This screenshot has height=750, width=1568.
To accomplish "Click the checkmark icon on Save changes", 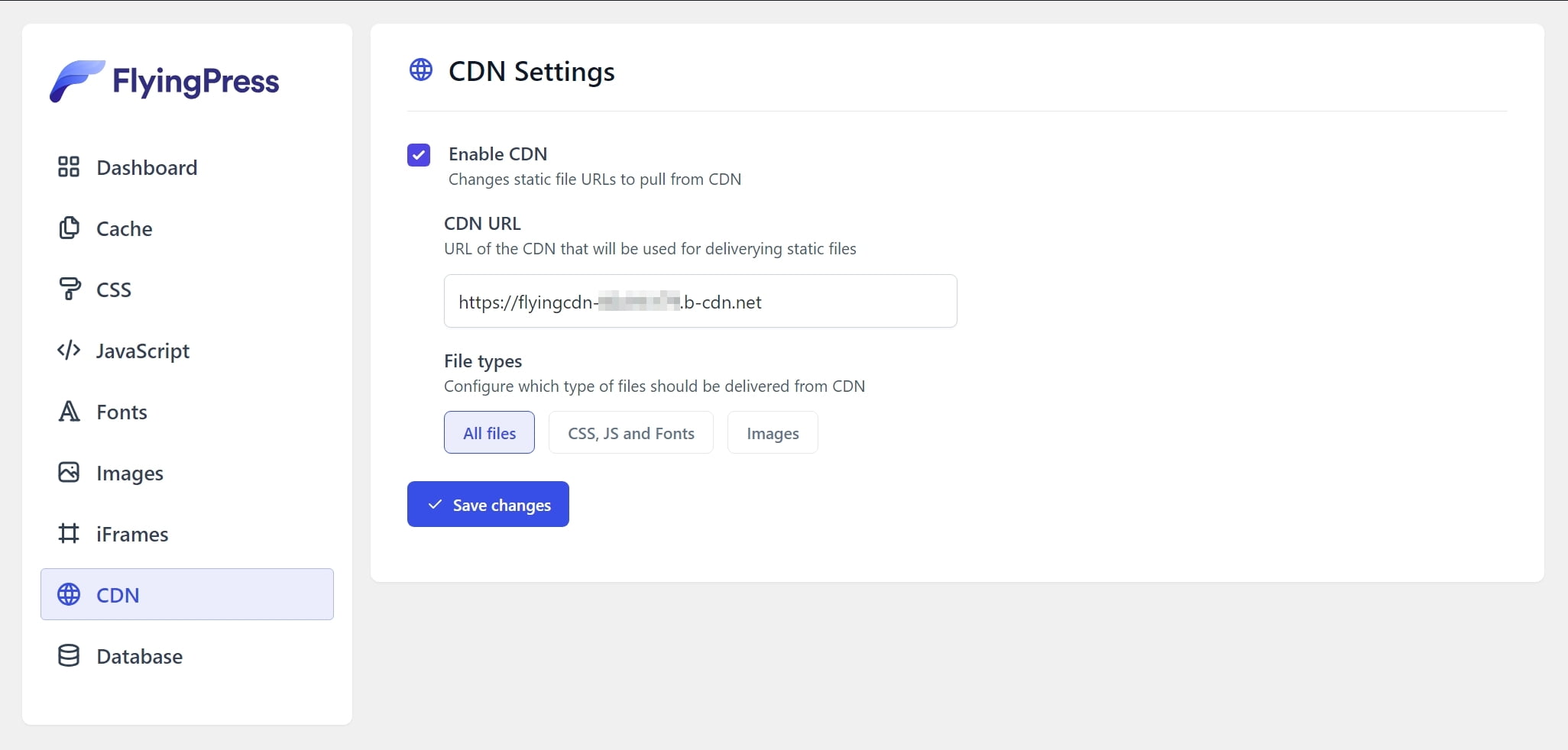I will (x=435, y=504).
